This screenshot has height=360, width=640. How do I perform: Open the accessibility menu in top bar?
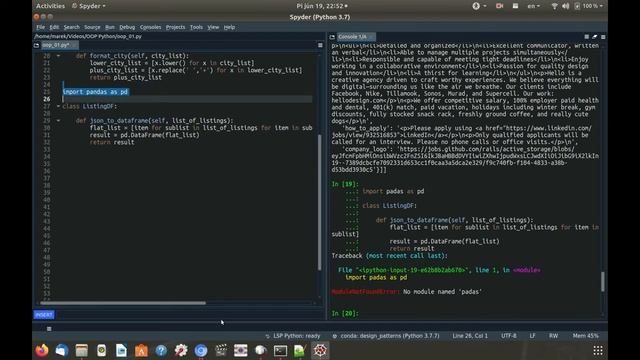(x=479, y=6)
